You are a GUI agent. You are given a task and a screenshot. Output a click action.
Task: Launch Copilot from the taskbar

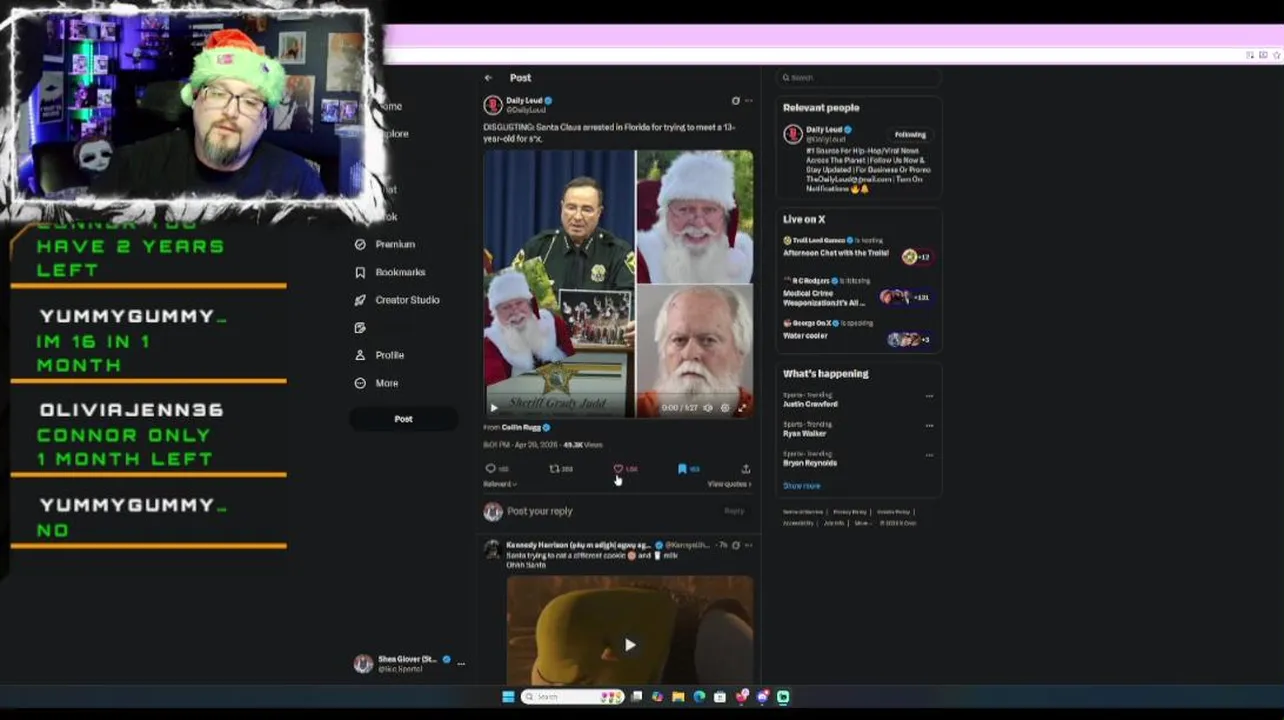[657, 697]
